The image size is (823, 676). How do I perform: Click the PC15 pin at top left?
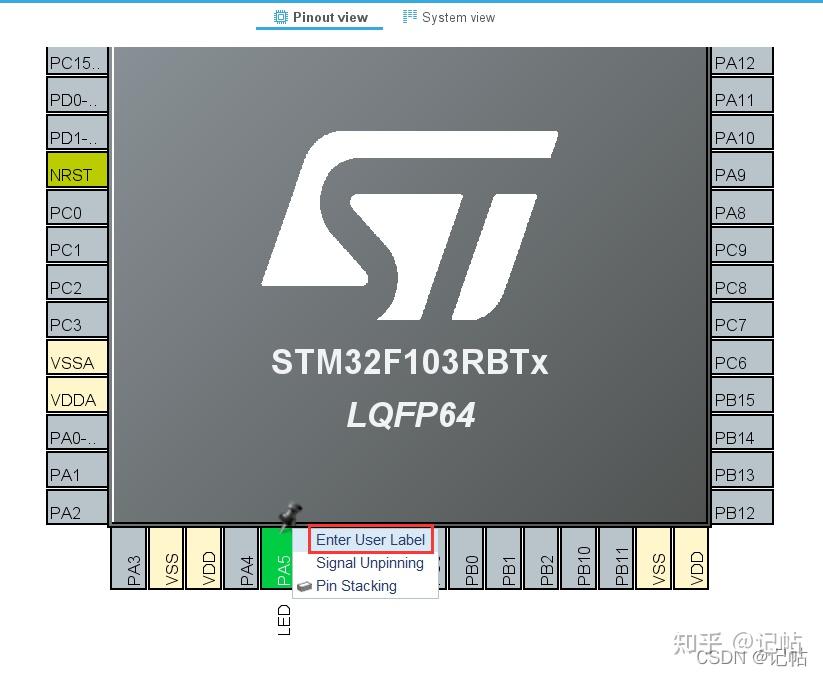(x=75, y=62)
